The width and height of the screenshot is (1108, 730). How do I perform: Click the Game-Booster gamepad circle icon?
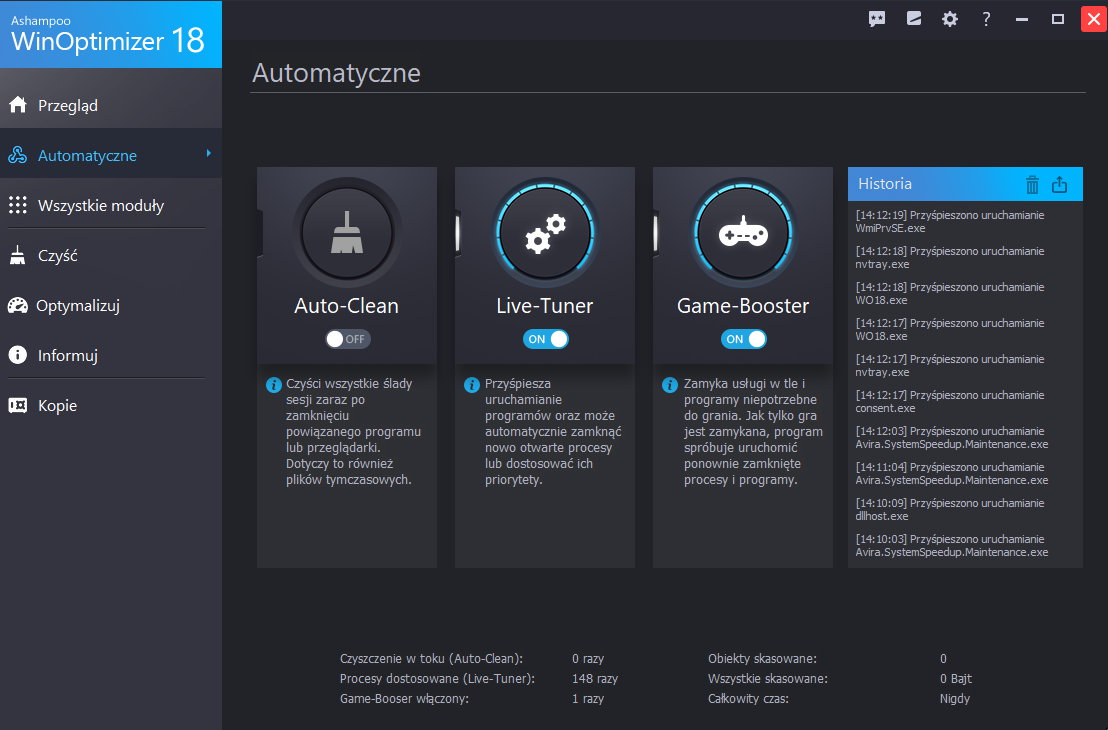pos(743,233)
